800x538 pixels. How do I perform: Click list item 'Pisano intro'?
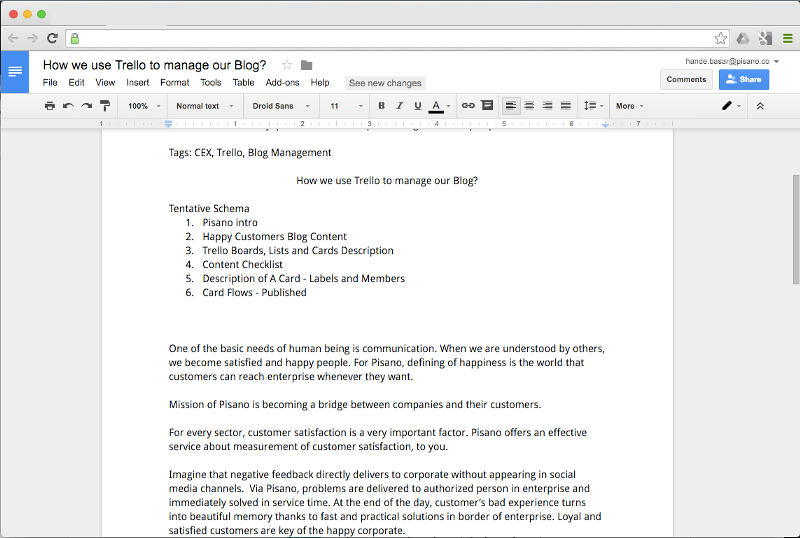click(x=230, y=223)
